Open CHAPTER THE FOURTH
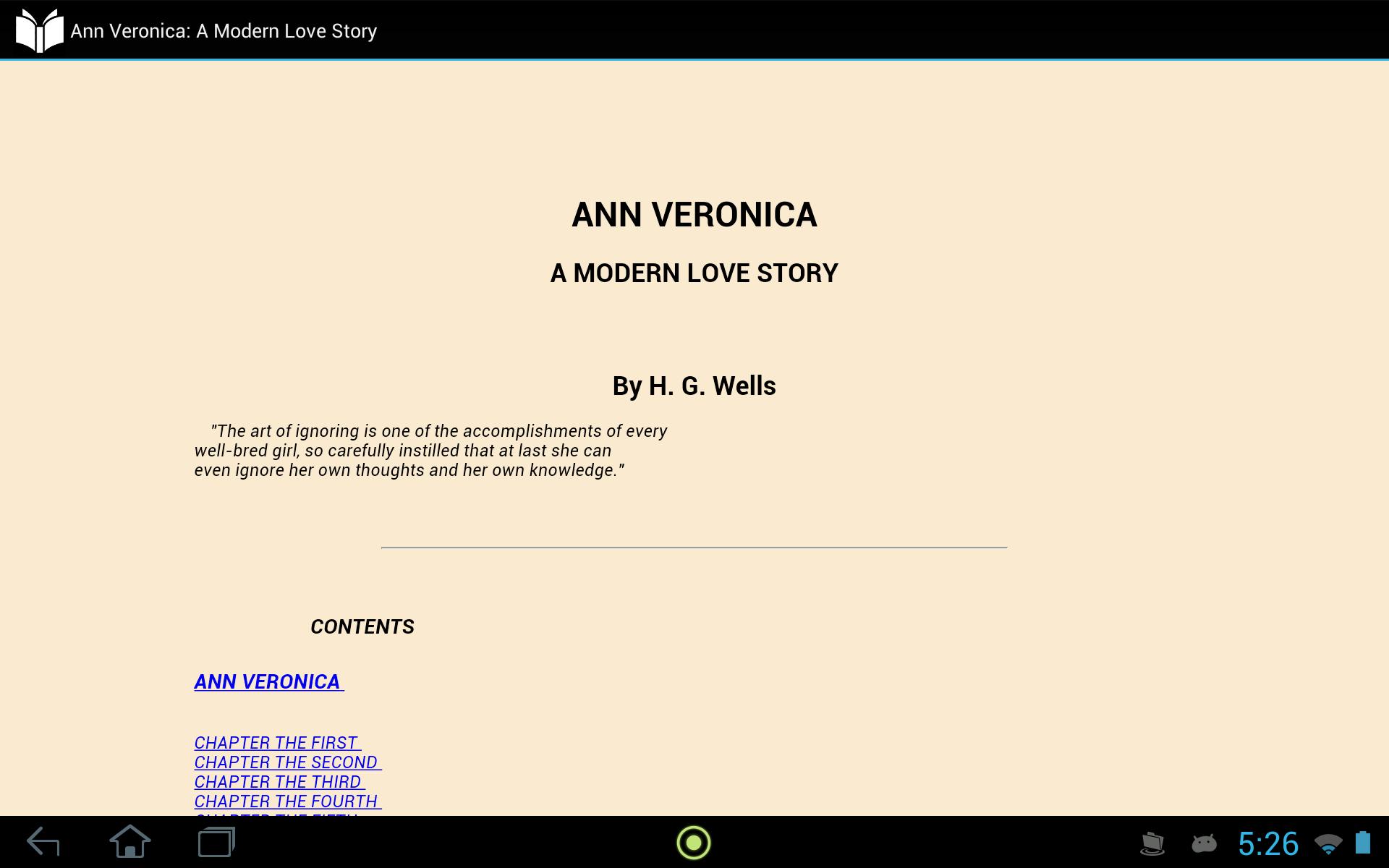Viewport: 1389px width, 868px height. click(285, 801)
